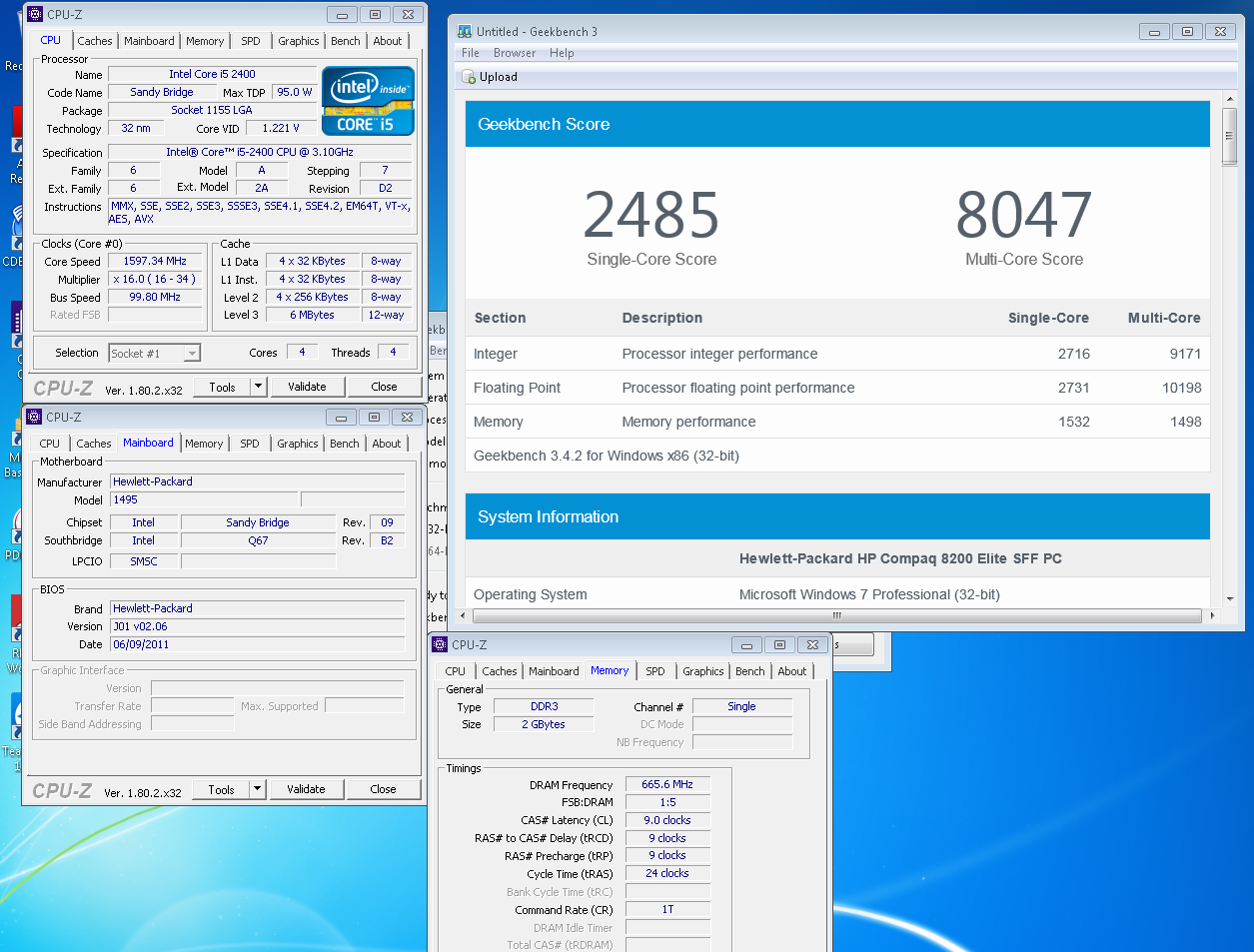Open the SPD tab in the Mainboard CPU-Z window
The height and width of the screenshot is (952, 1254).
pos(250,444)
